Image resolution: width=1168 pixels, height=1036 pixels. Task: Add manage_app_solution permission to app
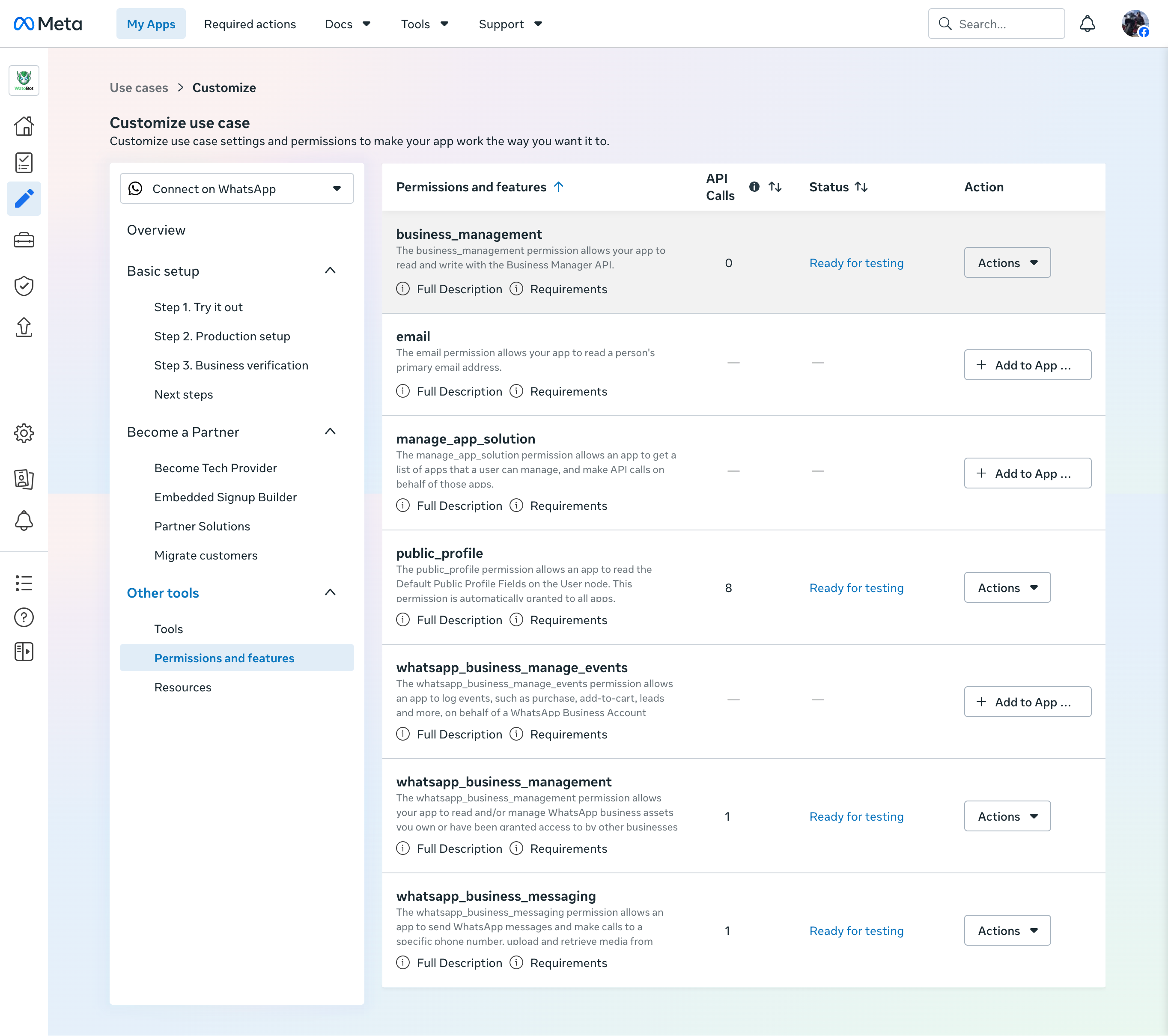coord(1028,473)
